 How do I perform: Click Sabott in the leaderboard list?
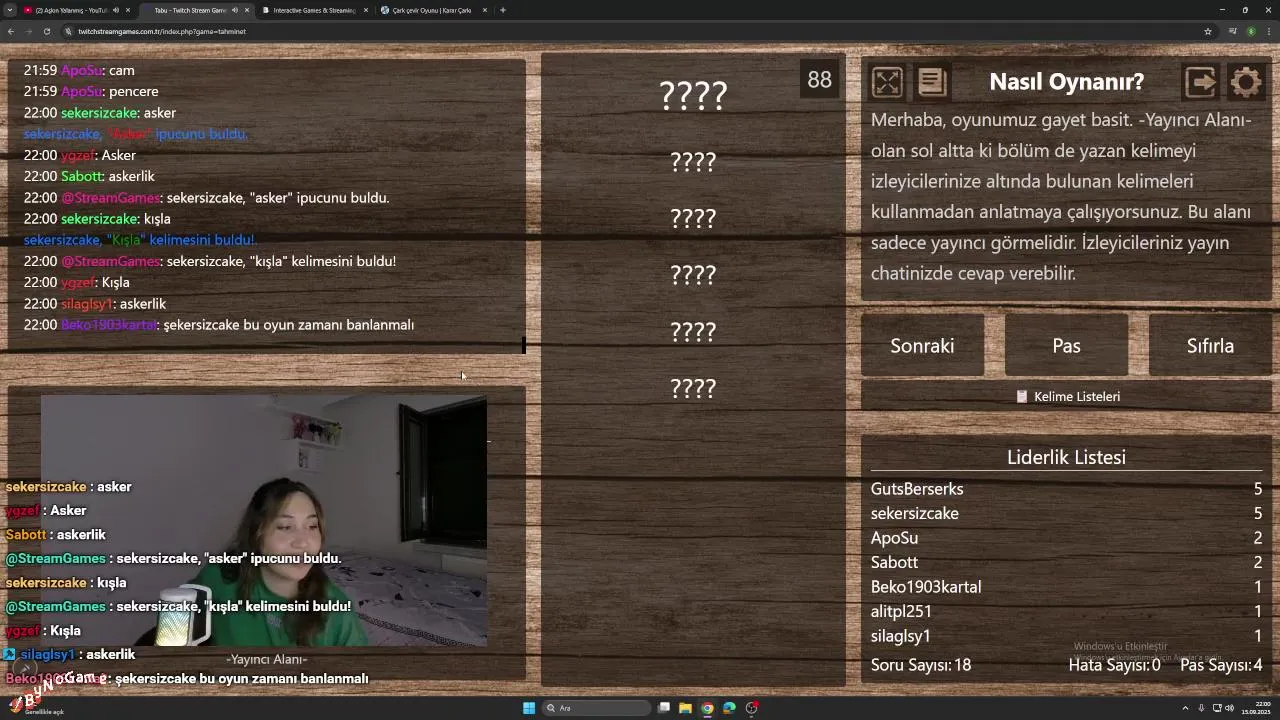[x=894, y=563]
